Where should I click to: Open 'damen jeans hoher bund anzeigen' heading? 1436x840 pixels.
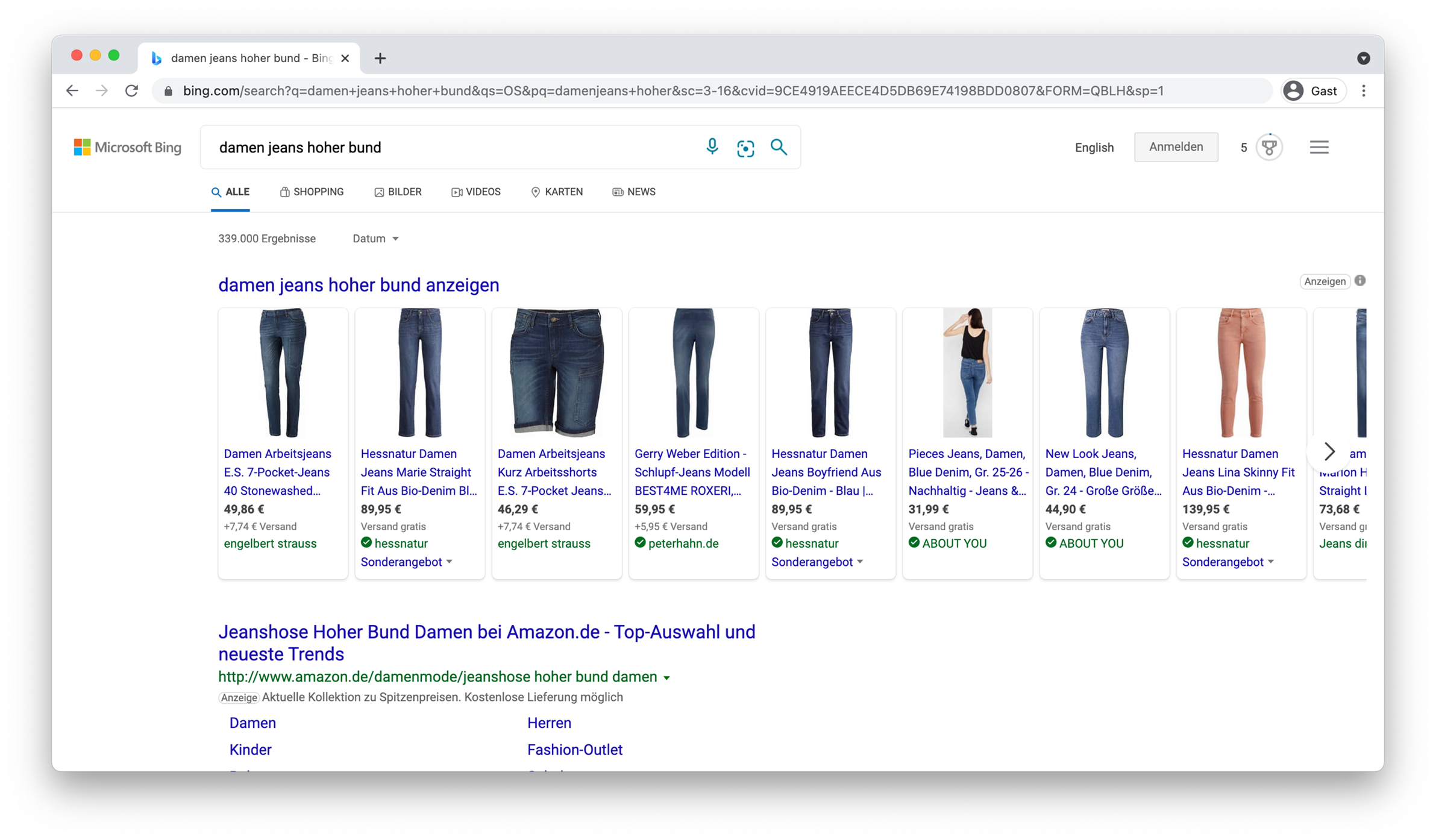[359, 285]
